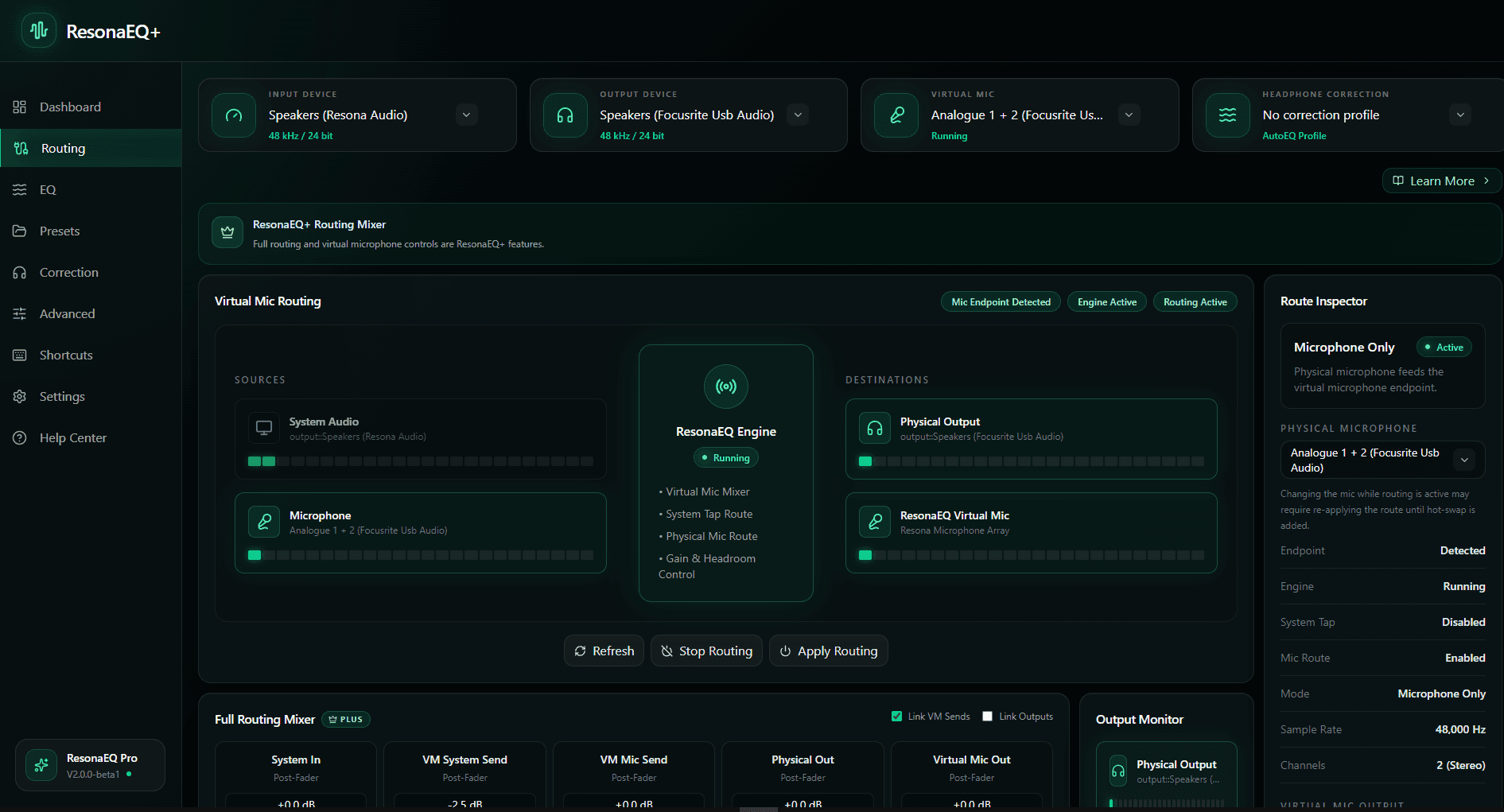Click Apply Routing

point(828,651)
